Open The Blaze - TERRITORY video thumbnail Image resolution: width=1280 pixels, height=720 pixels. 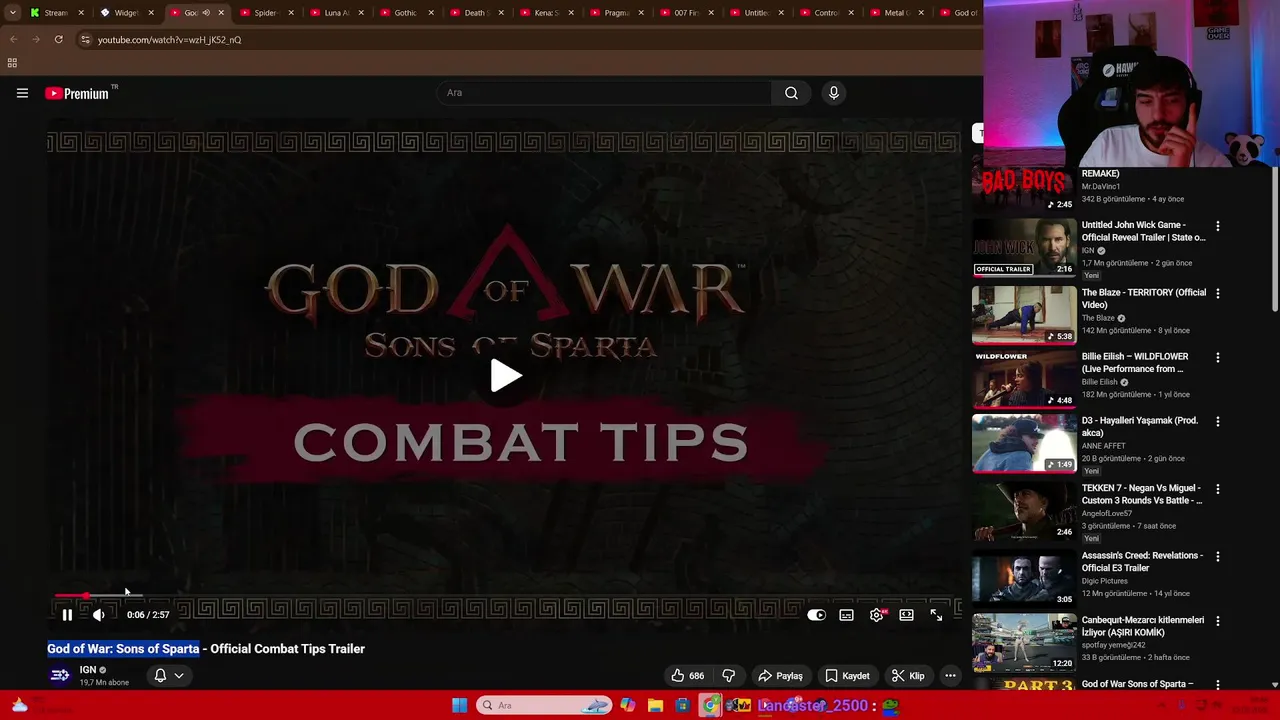pos(1024,315)
